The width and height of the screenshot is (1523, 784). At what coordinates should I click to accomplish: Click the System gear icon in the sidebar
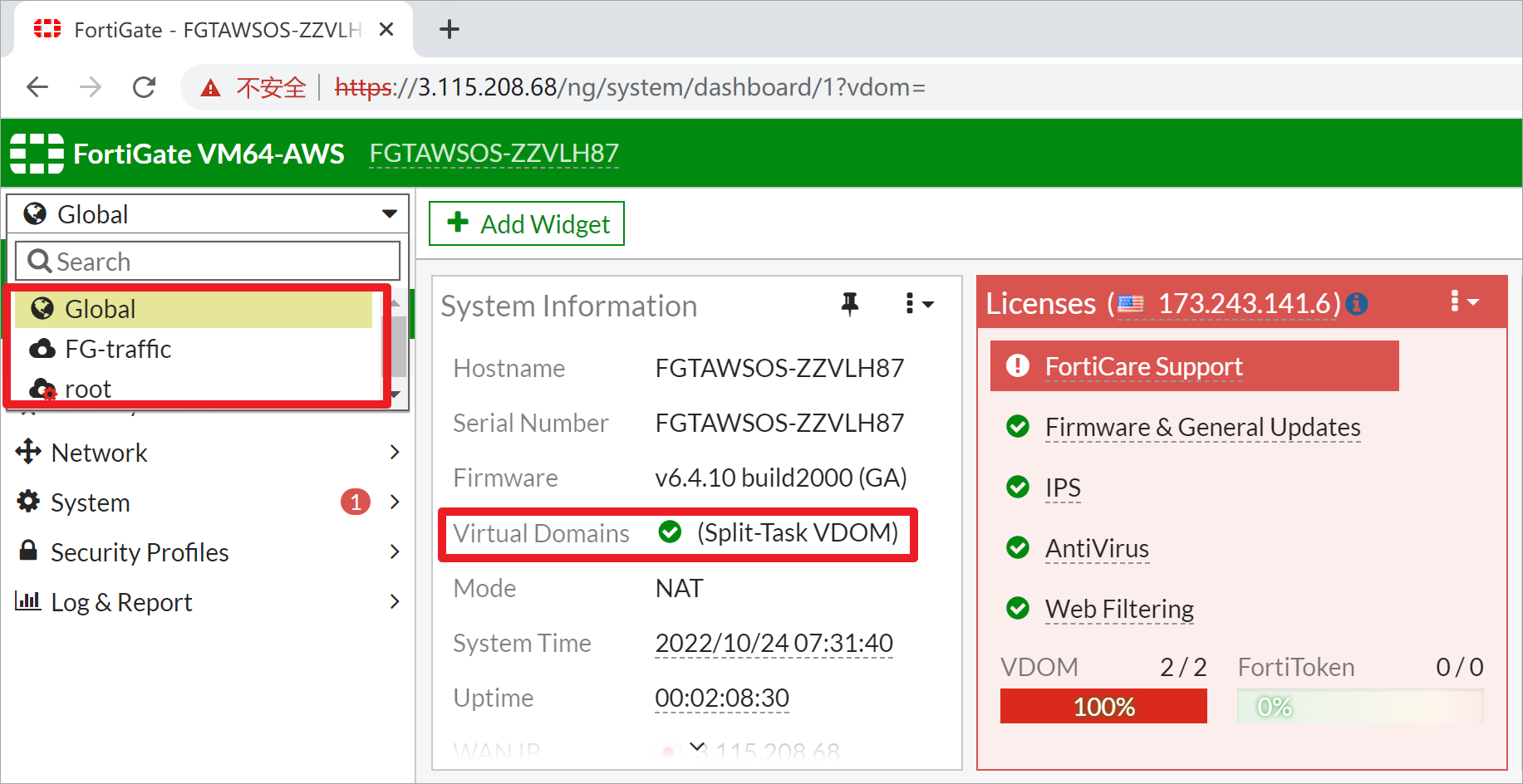pyautogui.click(x=28, y=501)
